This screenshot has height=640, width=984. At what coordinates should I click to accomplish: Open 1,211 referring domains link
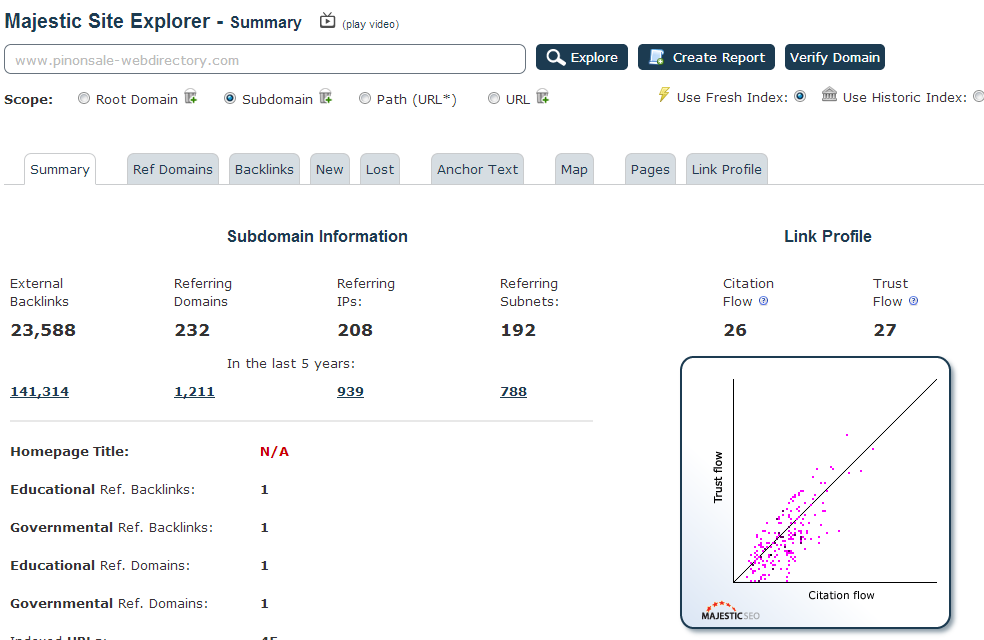click(x=195, y=392)
